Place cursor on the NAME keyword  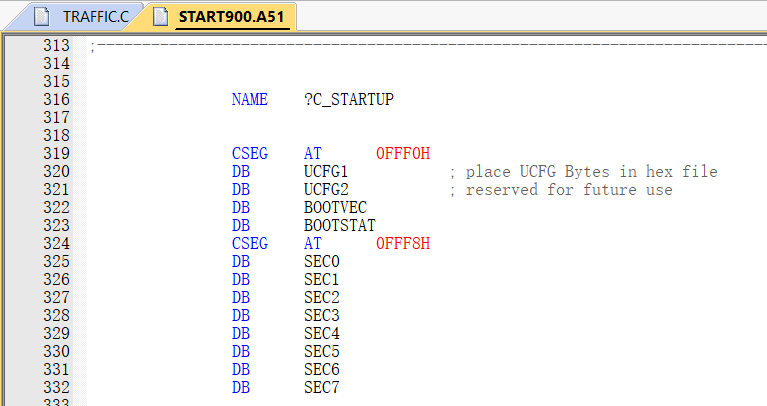[249, 99]
